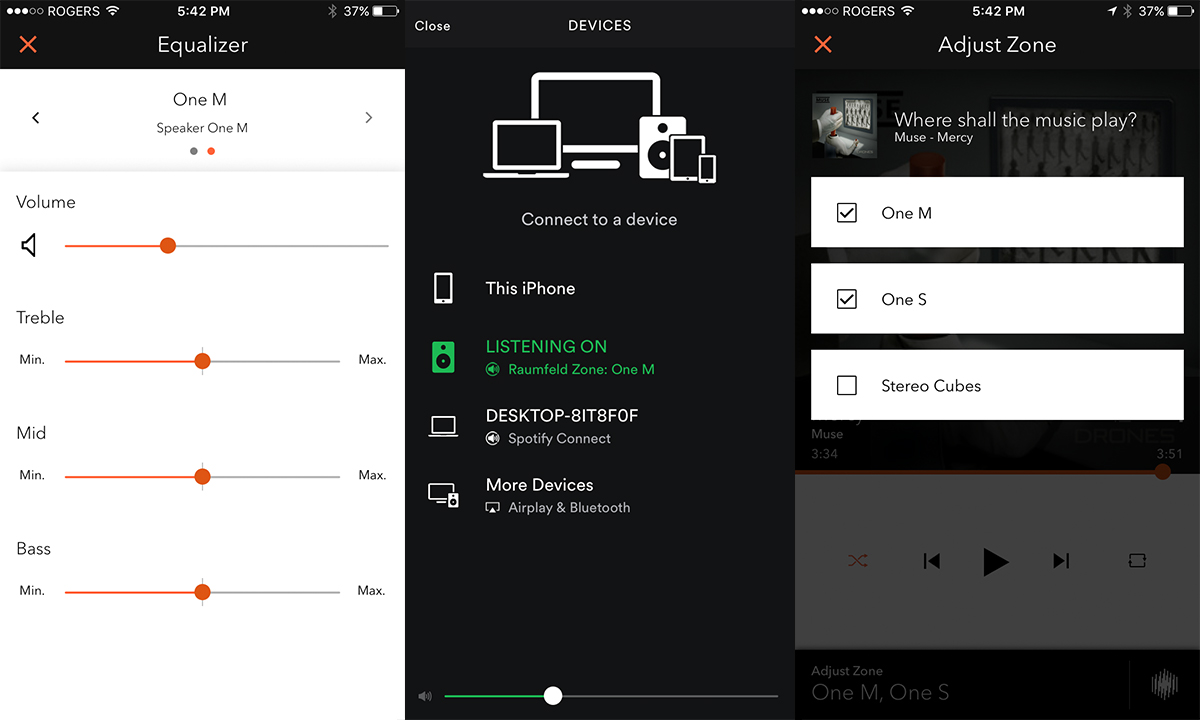This screenshot has height=720, width=1200.
Task: Tap the grey page indicator dot
Action: (193, 151)
